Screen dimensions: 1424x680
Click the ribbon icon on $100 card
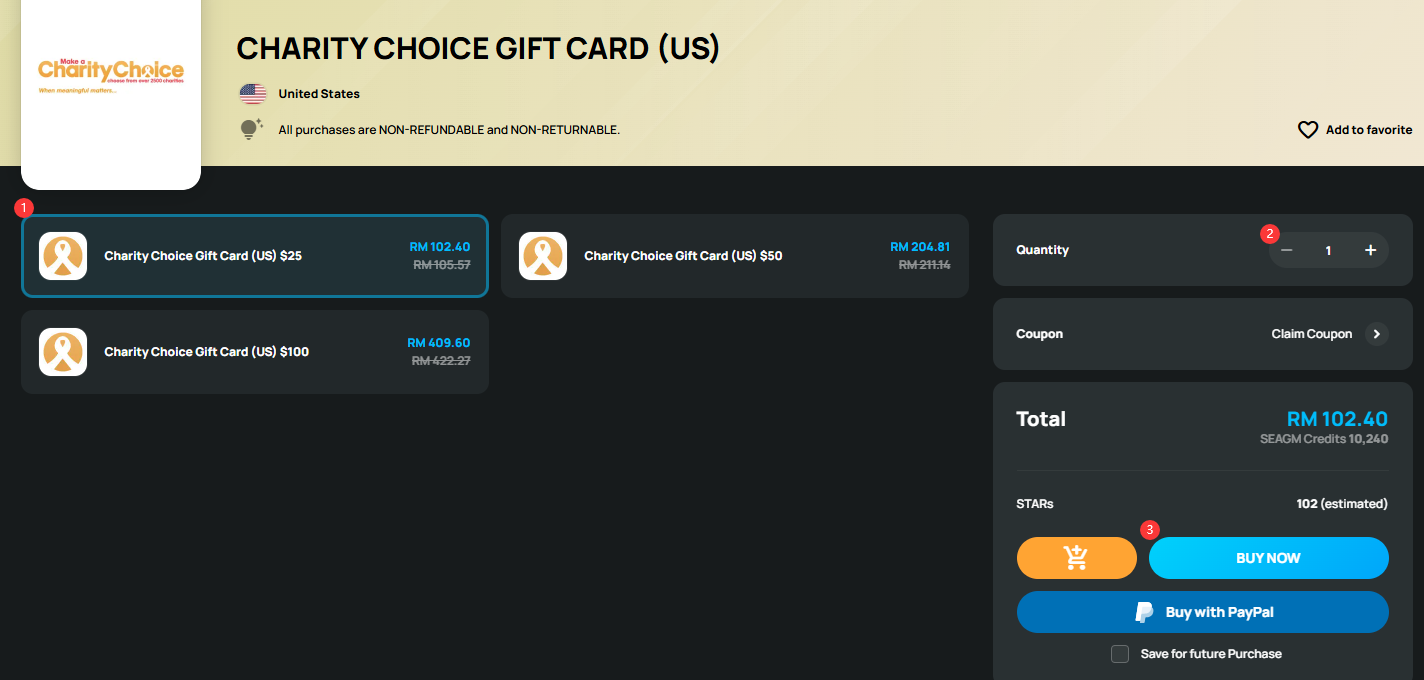click(63, 352)
